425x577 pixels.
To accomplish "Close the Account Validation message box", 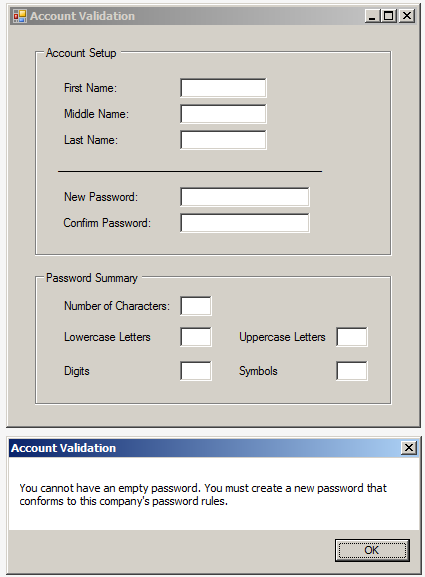I will pyautogui.click(x=408, y=448).
